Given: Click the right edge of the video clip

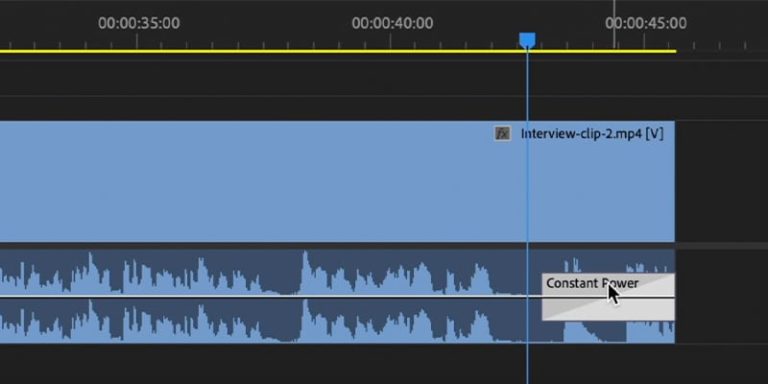Looking at the screenshot, I should (x=674, y=181).
